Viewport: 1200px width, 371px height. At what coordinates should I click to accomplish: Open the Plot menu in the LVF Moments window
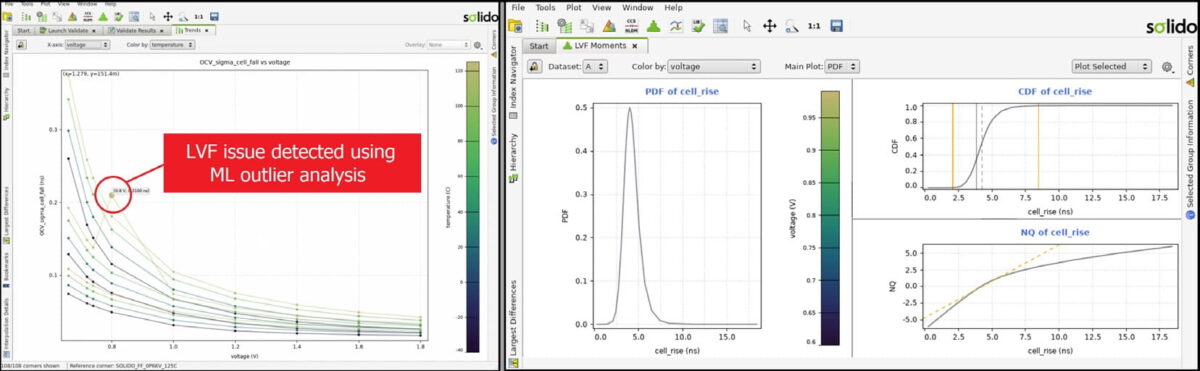point(574,7)
